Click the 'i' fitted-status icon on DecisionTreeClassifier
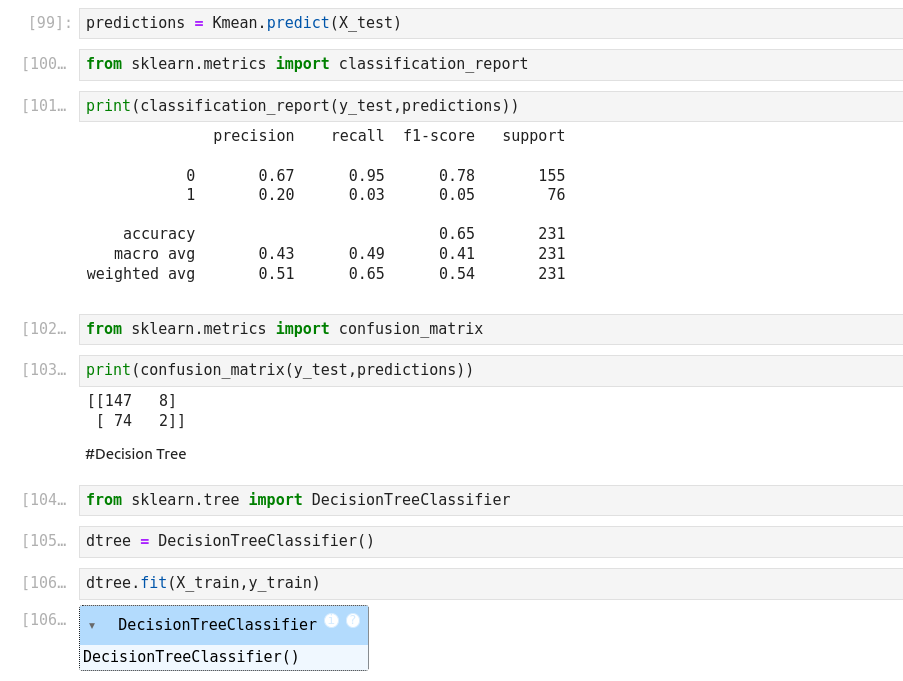903x681 pixels. 332,621
